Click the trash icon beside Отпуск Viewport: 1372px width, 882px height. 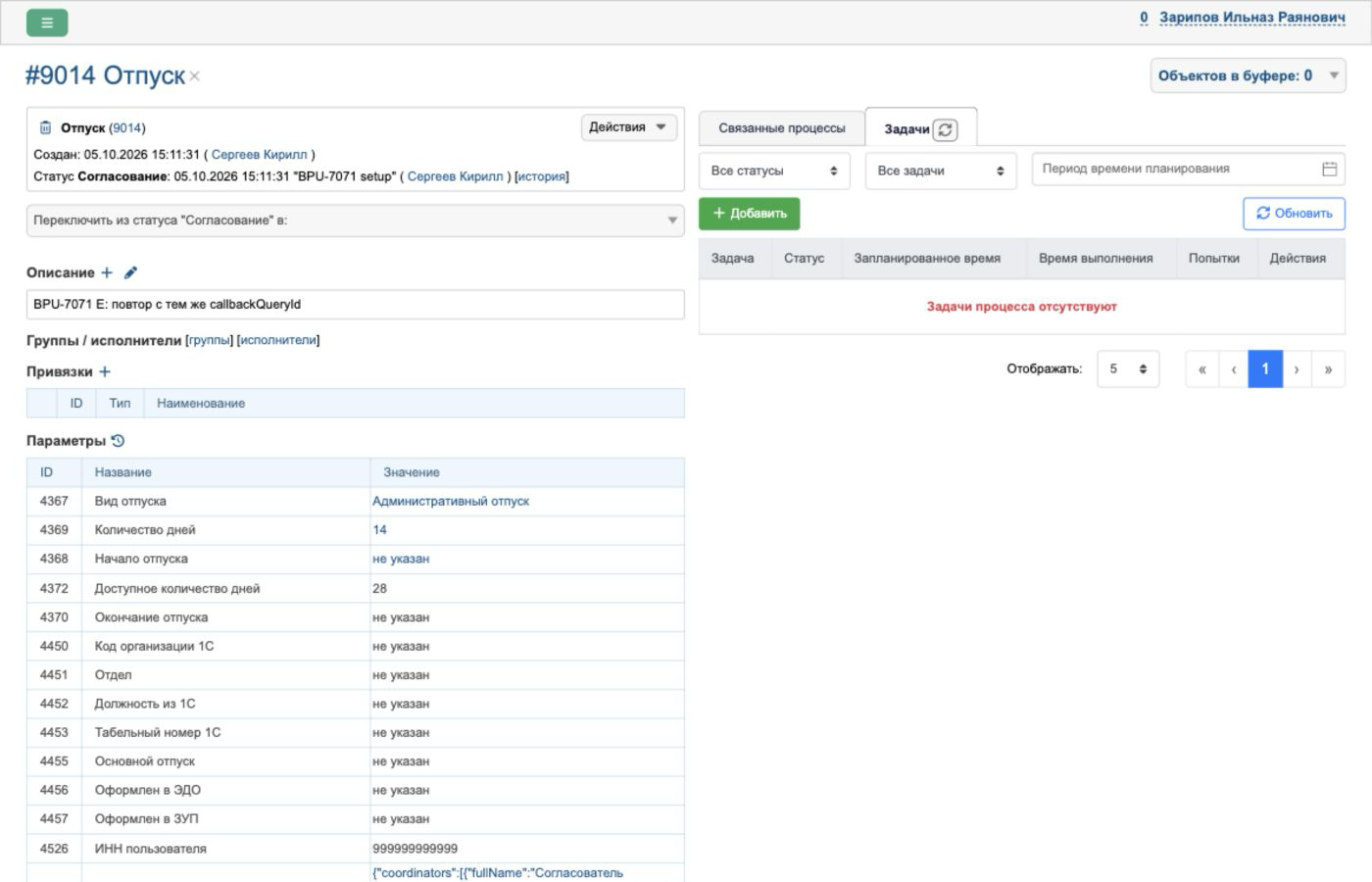point(45,127)
